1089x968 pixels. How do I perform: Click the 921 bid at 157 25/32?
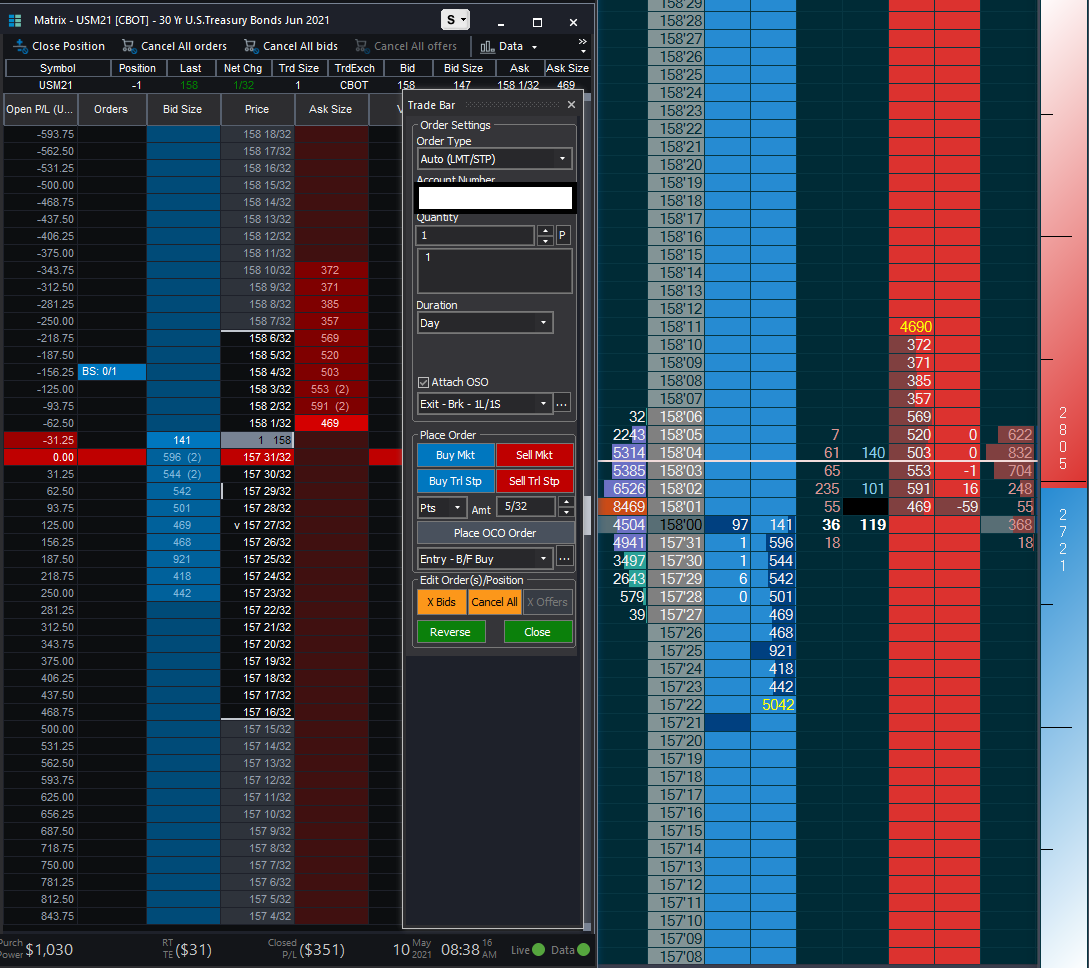(x=183, y=559)
